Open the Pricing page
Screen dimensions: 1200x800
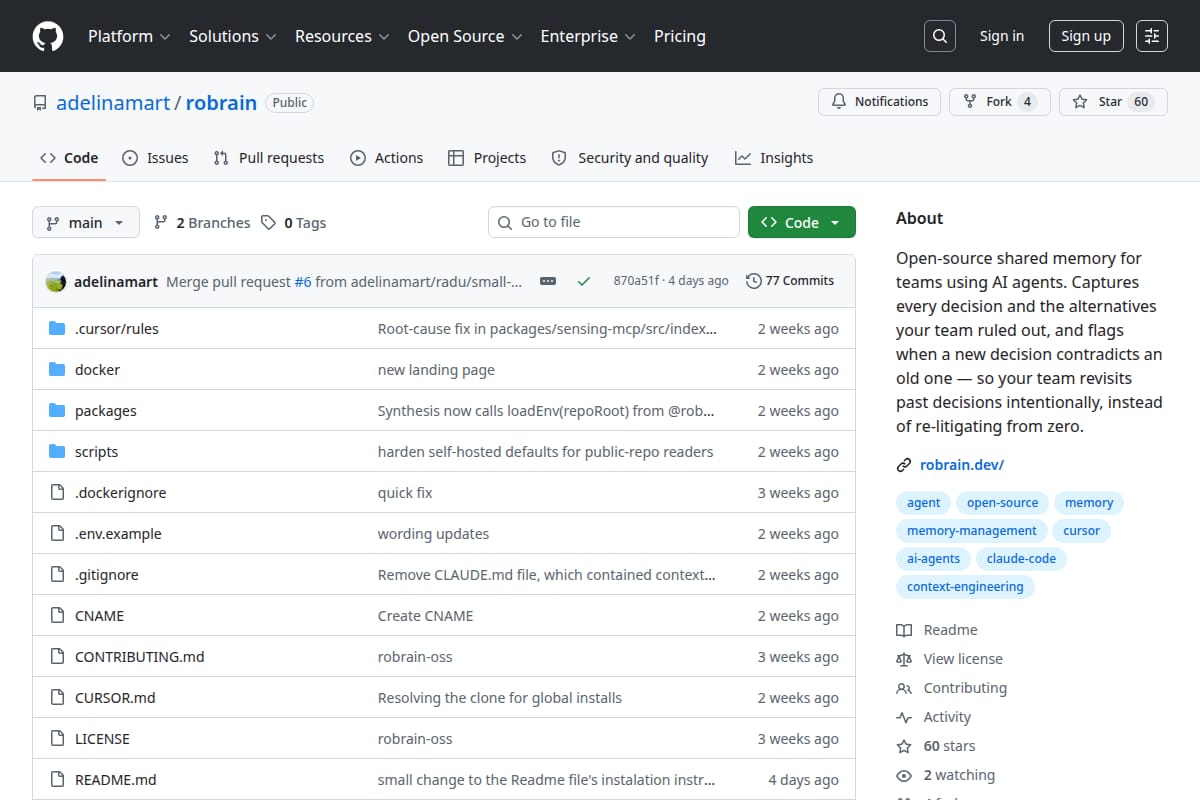680,36
